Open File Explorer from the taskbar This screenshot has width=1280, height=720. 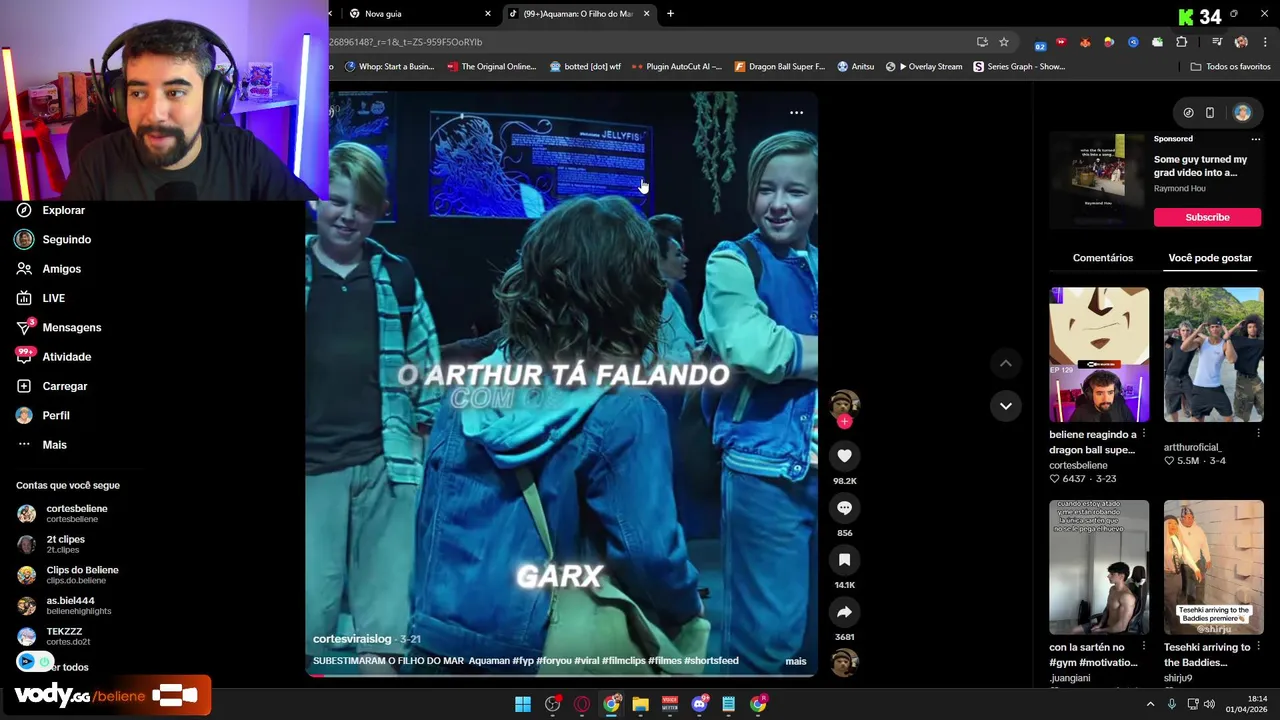[640, 704]
